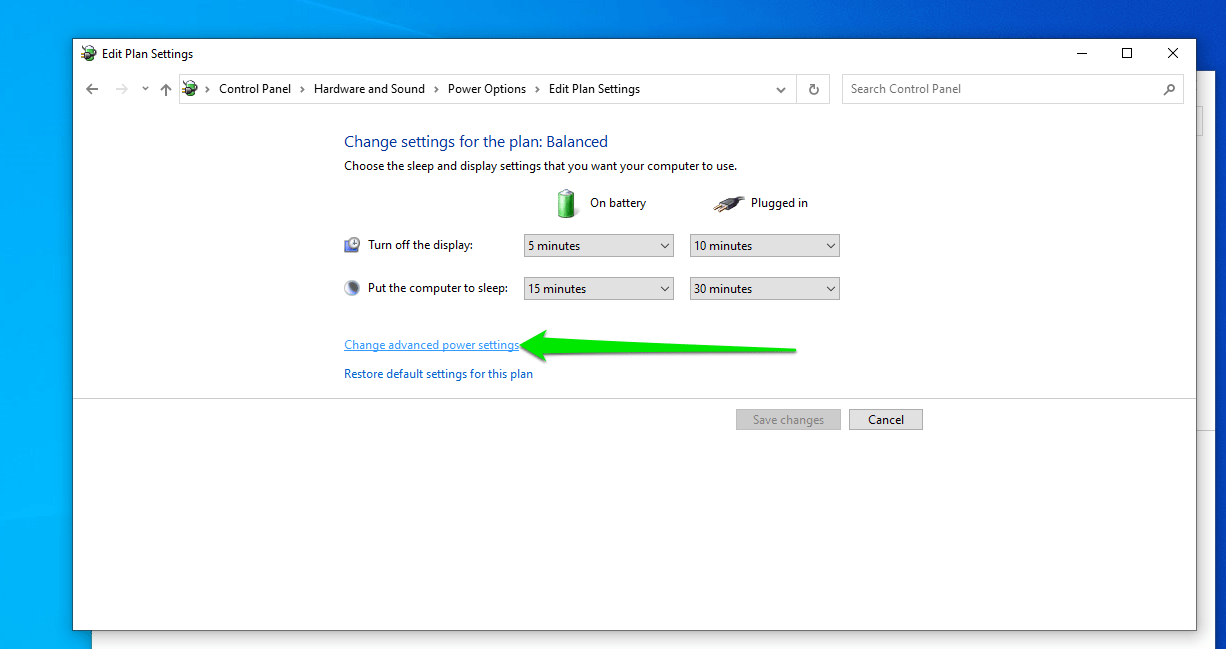Click the search magnifier icon
Viewport: 1226px width, 649px height.
click(1169, 89)
